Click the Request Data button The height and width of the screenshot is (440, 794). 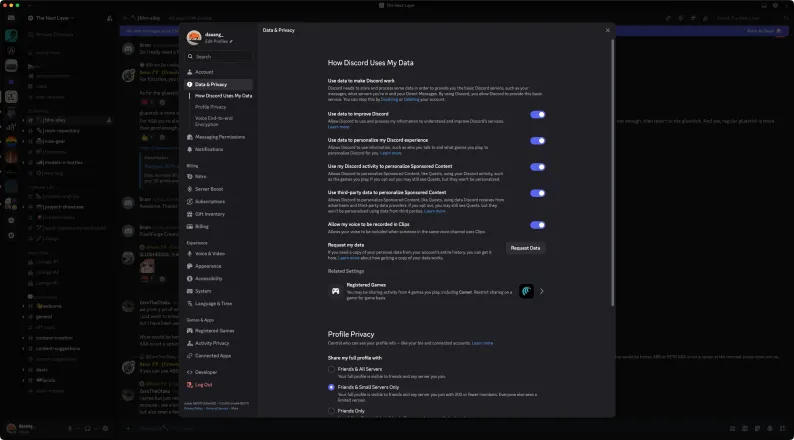coord(525,248)
